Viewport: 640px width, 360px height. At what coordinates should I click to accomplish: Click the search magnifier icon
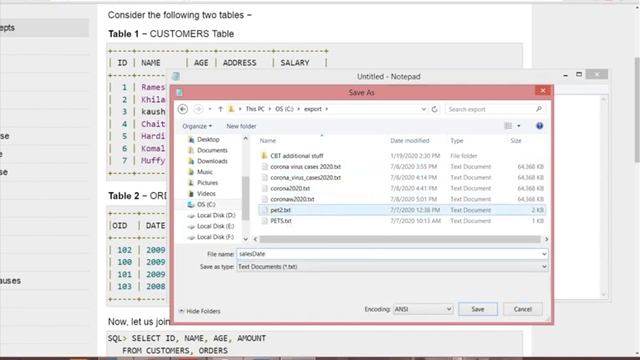[x=539, y=109]
